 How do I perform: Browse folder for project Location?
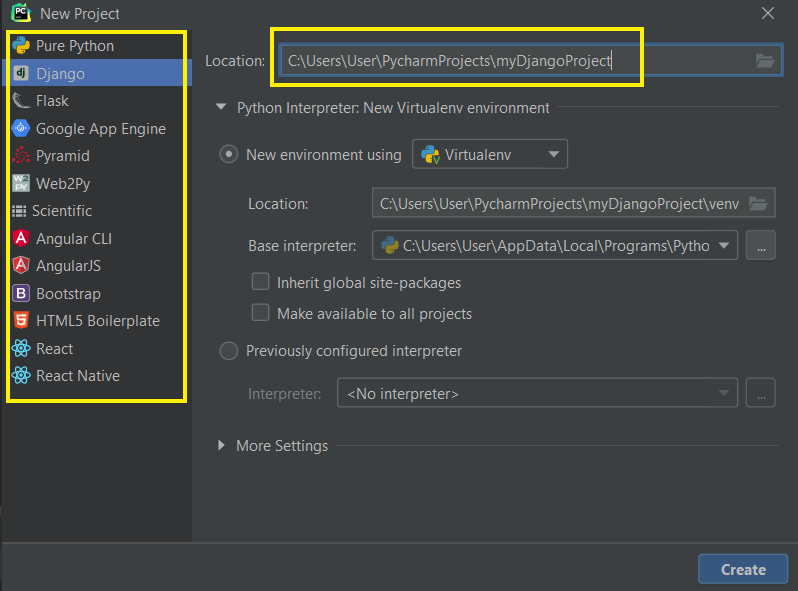click(x=764, y=61)
